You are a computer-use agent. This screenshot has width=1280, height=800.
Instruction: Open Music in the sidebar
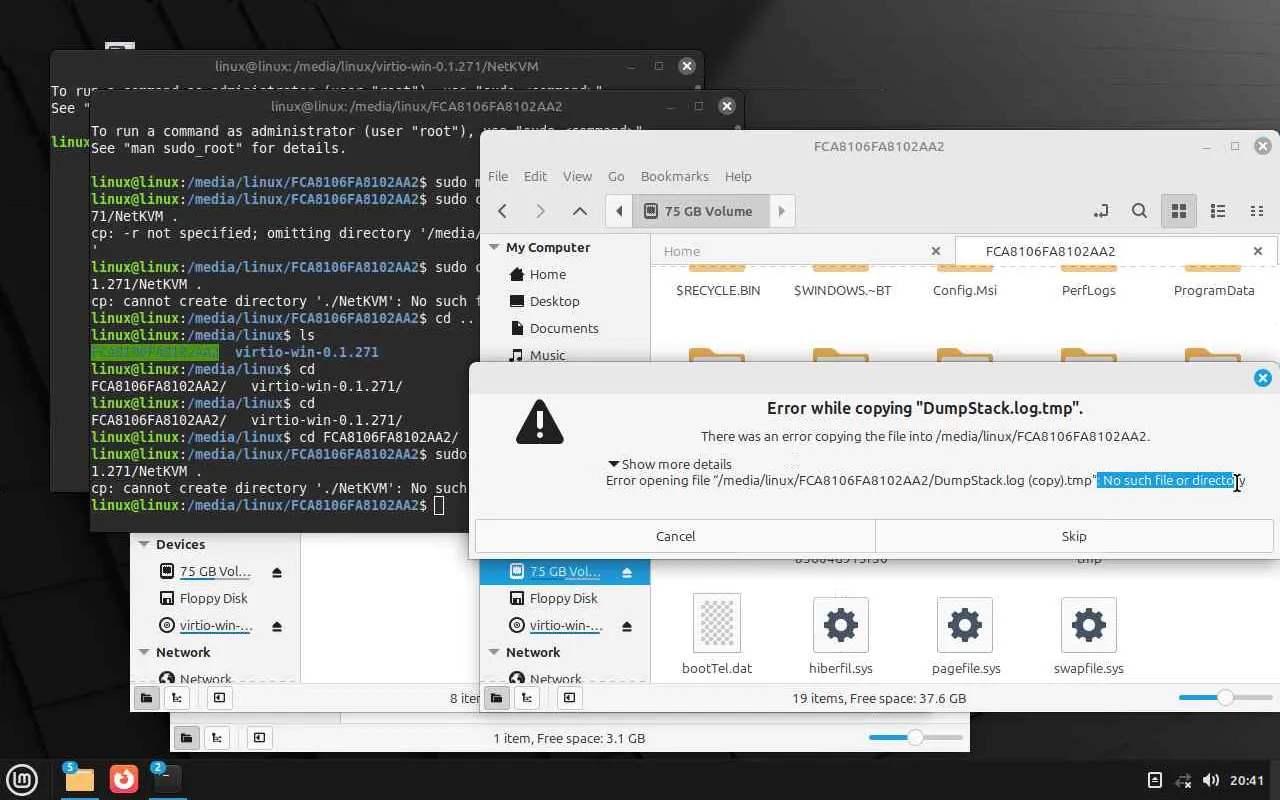(547, 355)
